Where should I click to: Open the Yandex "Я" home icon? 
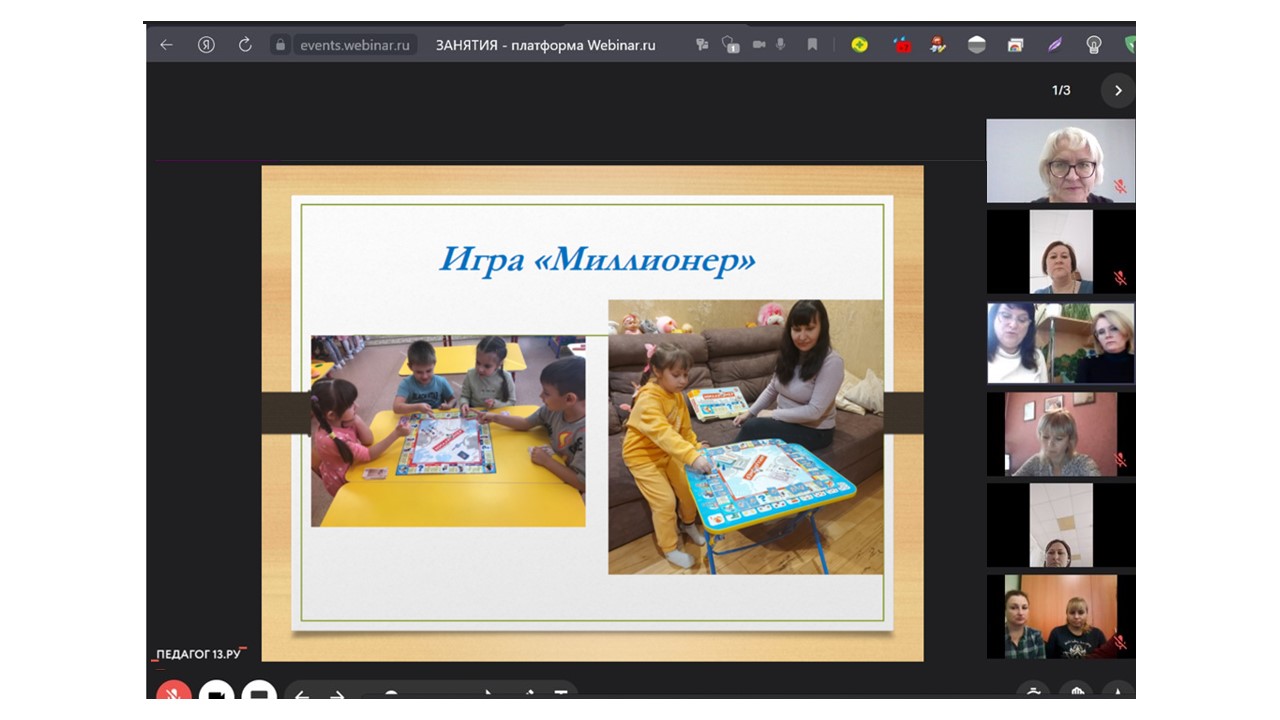click(206, 45)
